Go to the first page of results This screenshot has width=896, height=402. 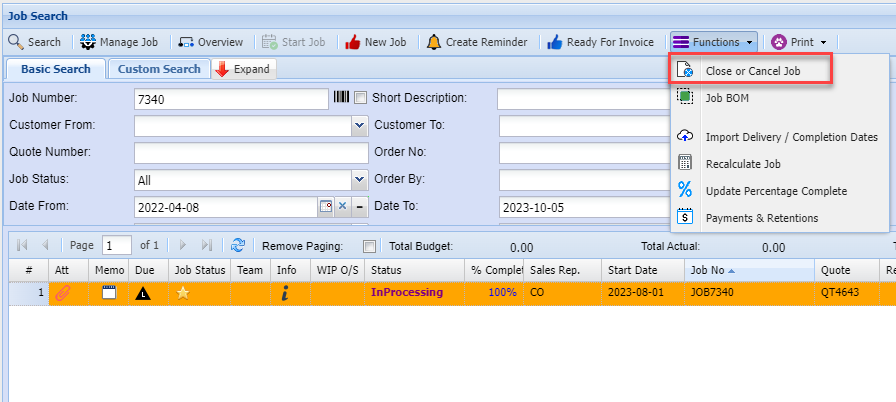[22, 245]
